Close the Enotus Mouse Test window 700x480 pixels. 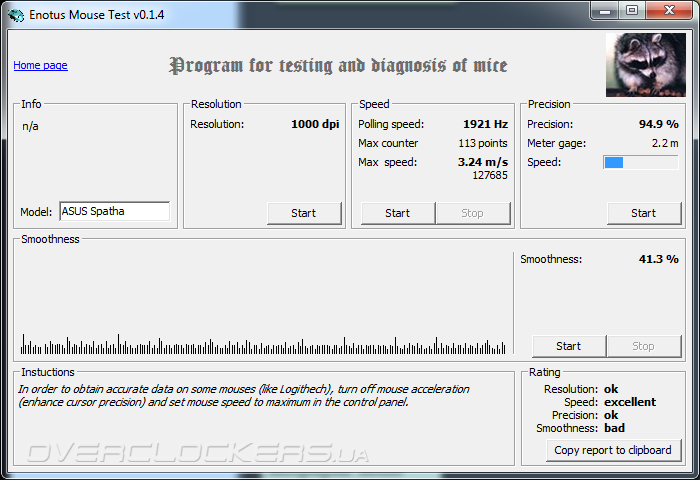[669, 11]
